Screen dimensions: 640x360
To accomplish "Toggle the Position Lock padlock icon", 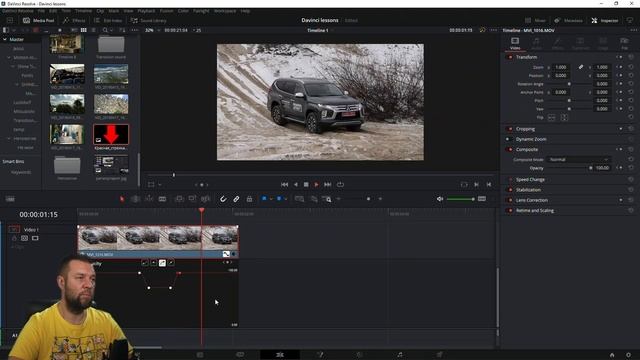I will 249,199.
